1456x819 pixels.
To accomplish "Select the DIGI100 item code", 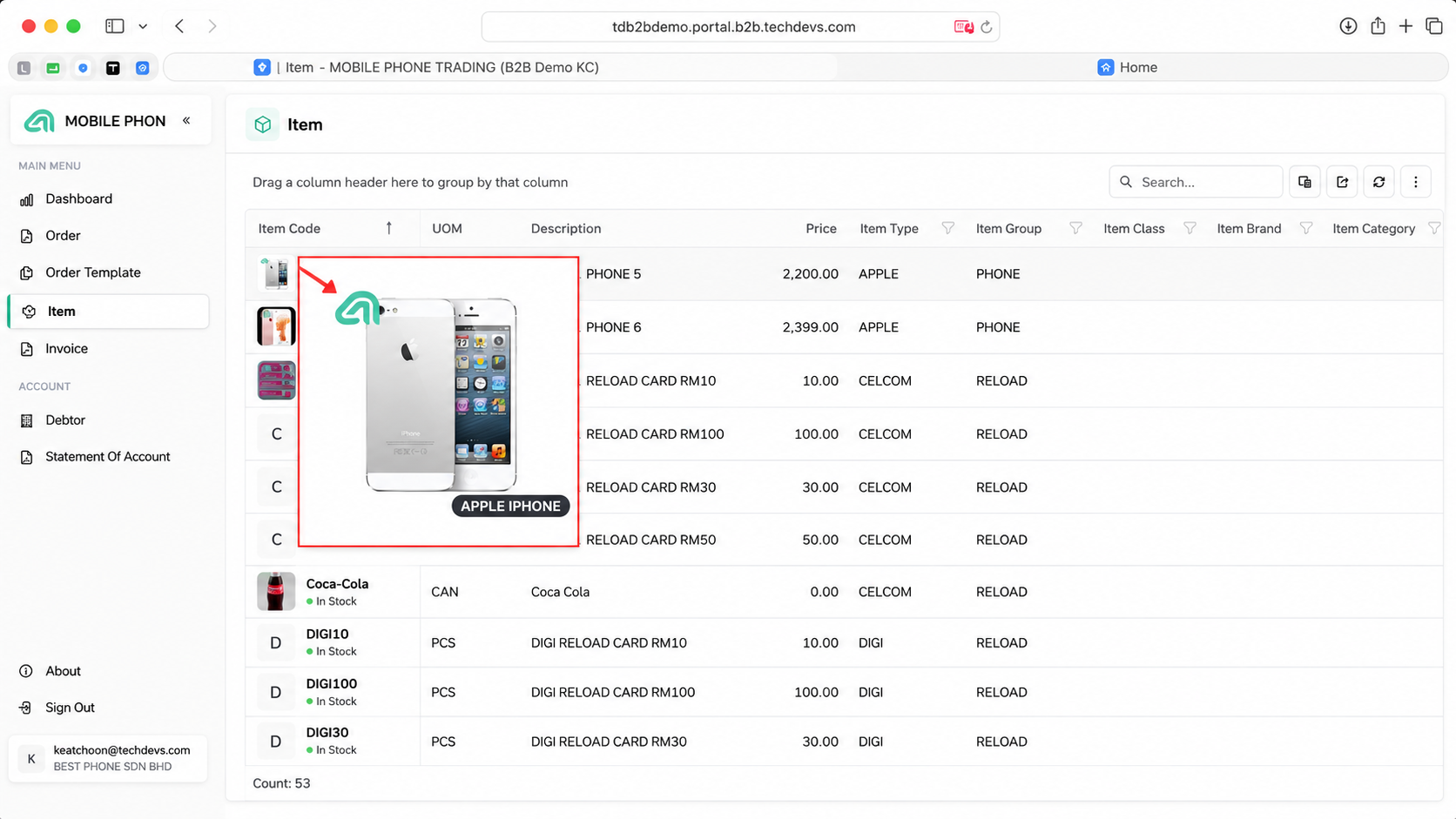I will click(x=332, y=684).
